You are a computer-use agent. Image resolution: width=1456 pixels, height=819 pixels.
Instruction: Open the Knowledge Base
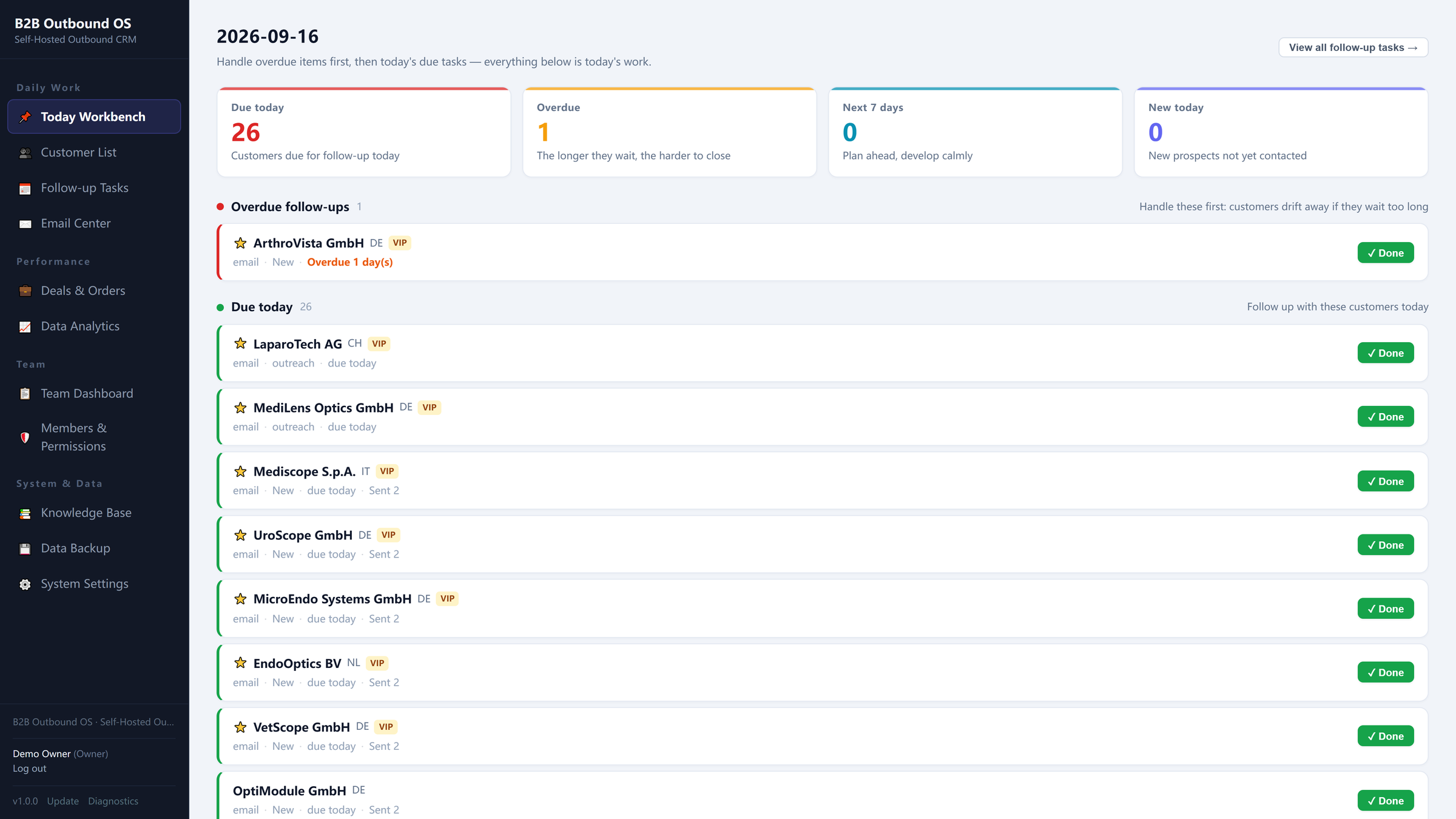coord(94,513)
